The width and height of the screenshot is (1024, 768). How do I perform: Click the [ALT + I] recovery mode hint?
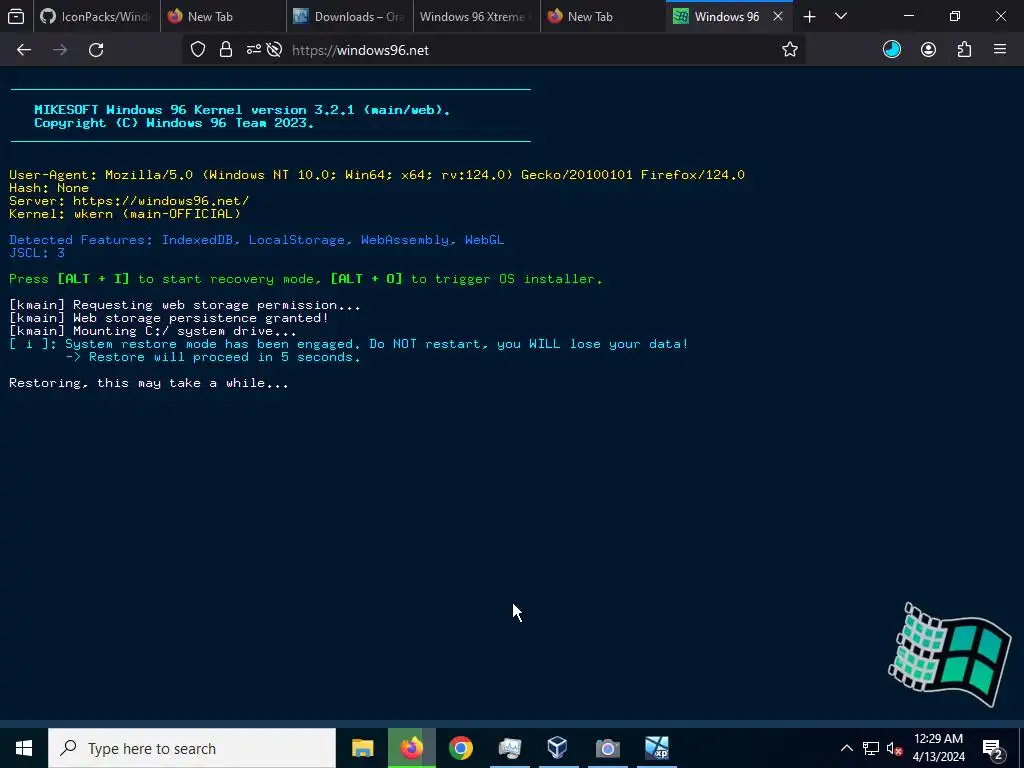point(93,279)
